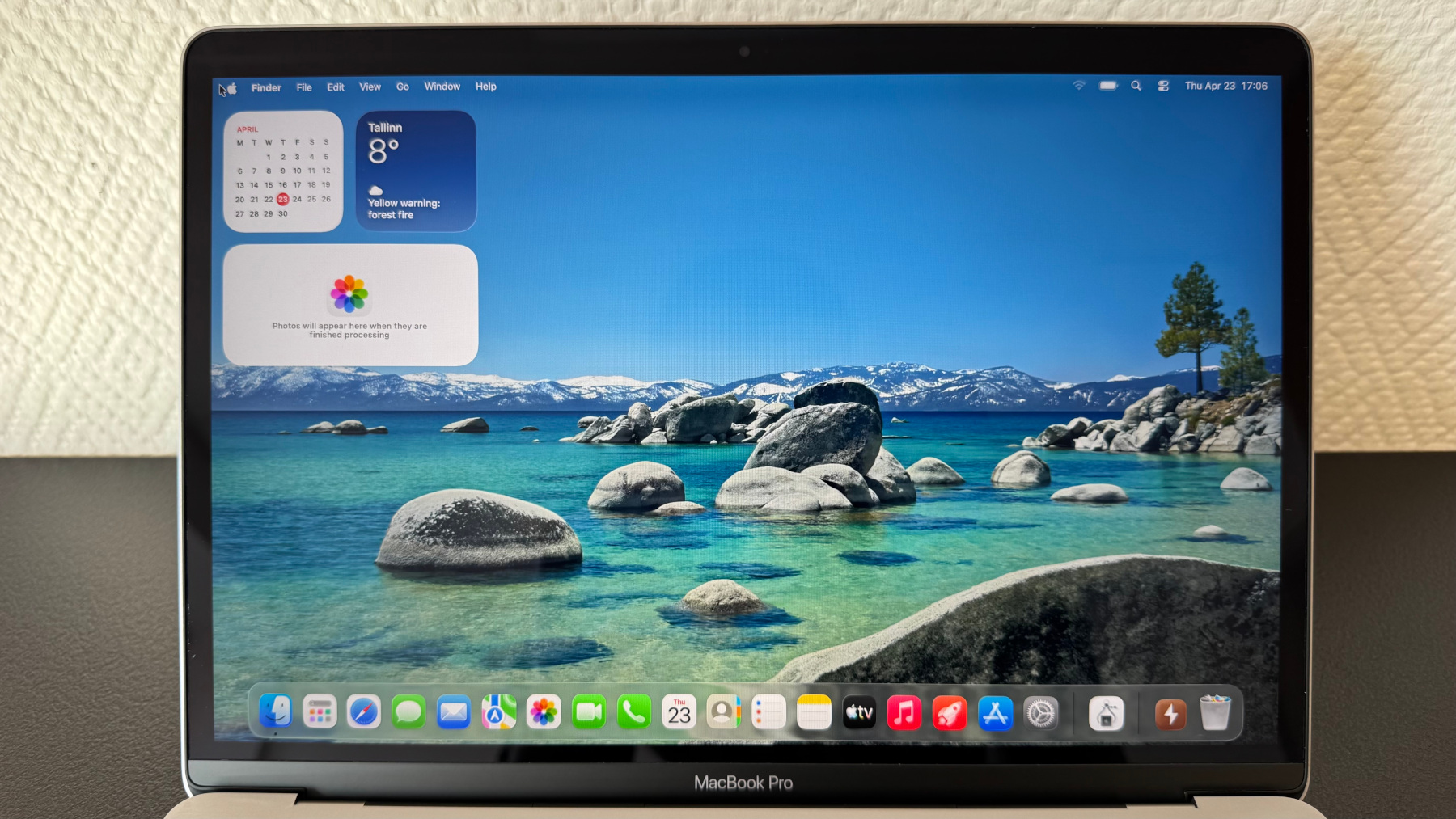Click the menu bar date and time
The width and height of the screenshot is (1456, 819).
1225,86
